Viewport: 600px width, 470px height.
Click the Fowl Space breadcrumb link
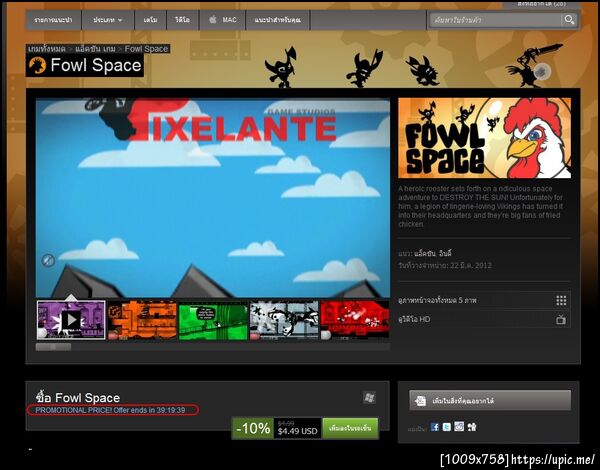[x=146, y=49]
